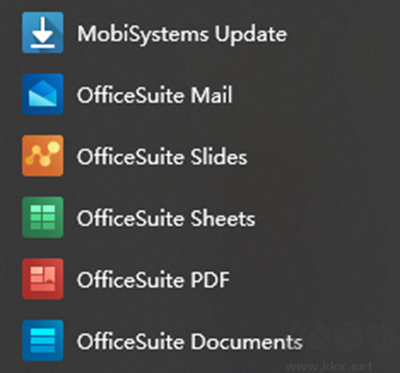Viewport: 400px width, 373px height.
Task: Launch the green OfficeSuite Sheets grid icon
Action: click(43, 217)
